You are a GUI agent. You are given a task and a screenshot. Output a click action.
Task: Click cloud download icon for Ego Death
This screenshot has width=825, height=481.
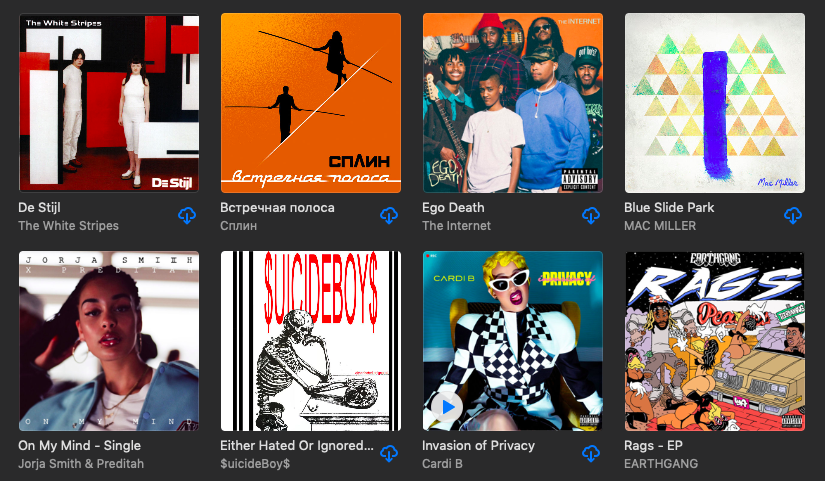tap(591, 216)
